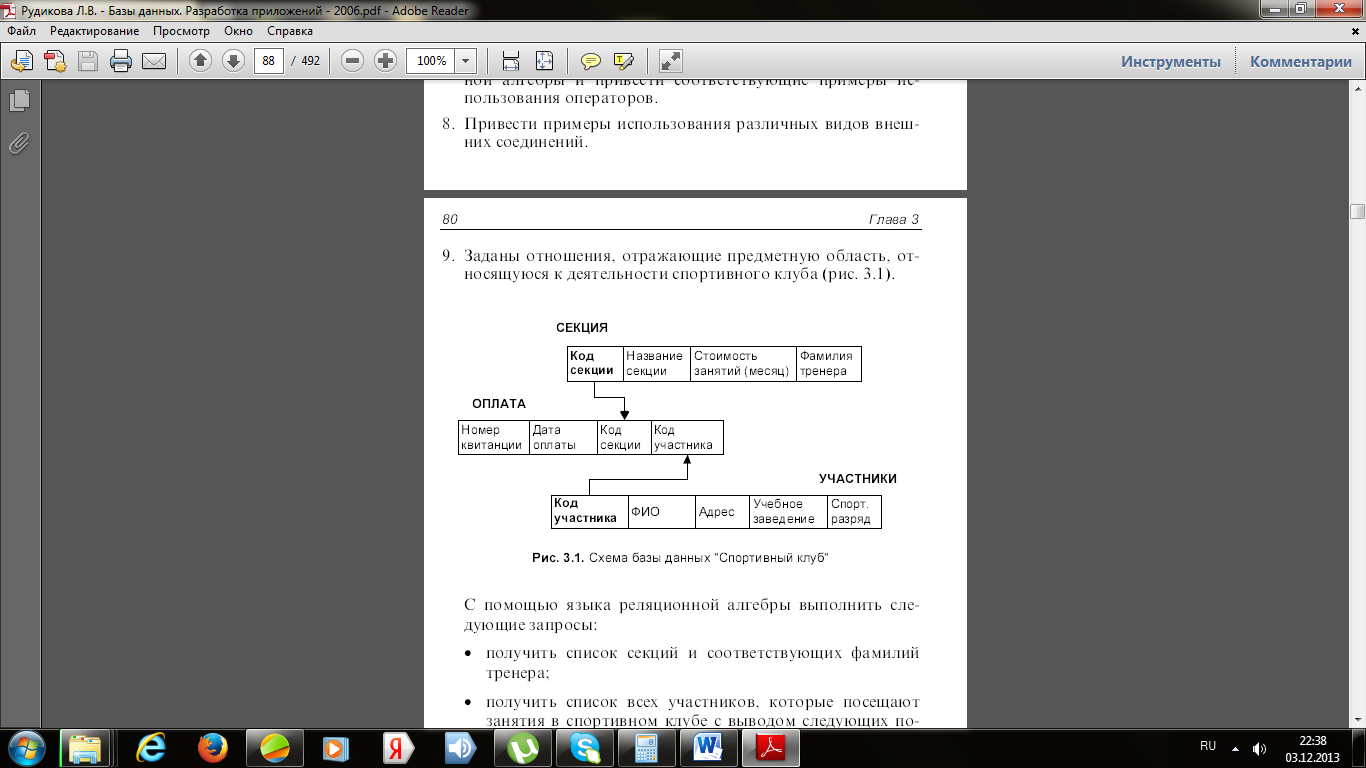Click the volume speaker tray icon
This screenshot has width=1366, height=768.
tap(1259, 748)
